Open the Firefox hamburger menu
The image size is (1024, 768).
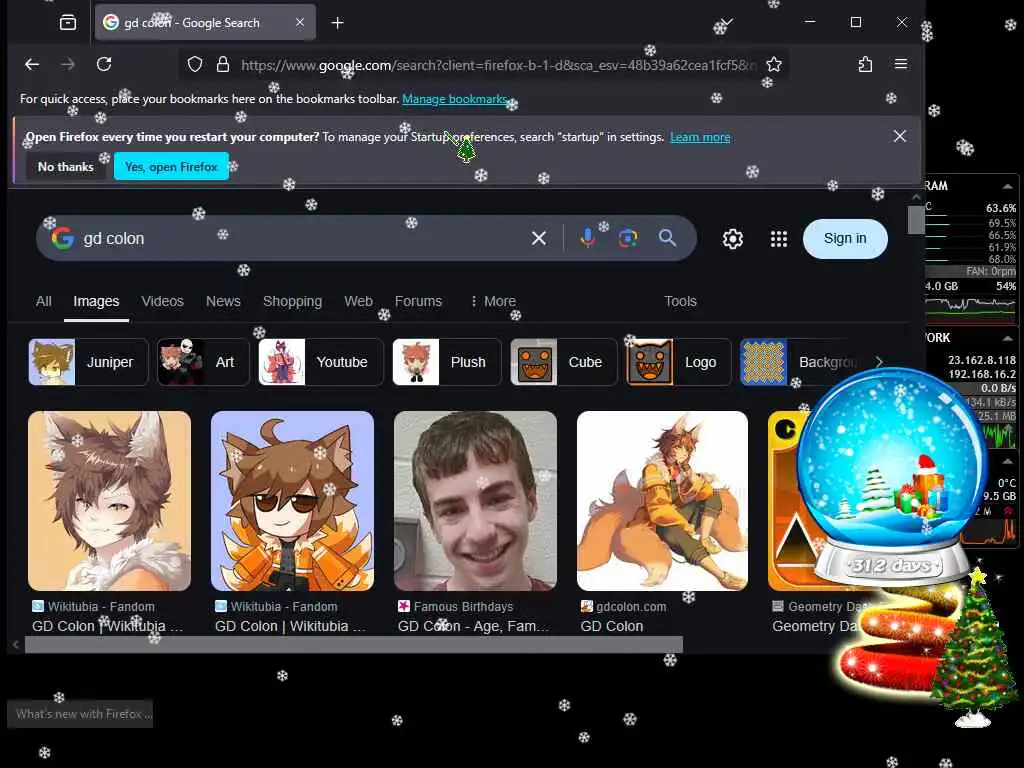point(901,64)
